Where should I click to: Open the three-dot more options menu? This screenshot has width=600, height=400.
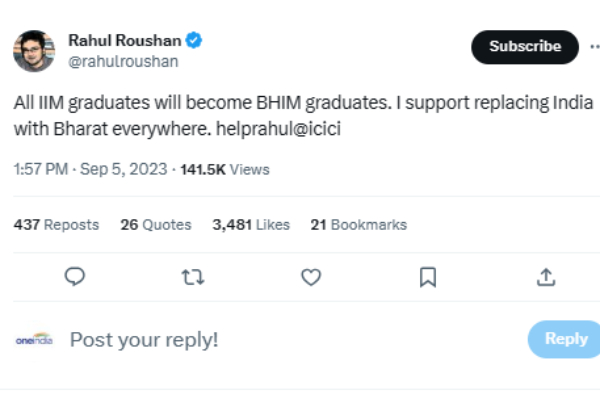pyautogui.click(x=595, y=47)
